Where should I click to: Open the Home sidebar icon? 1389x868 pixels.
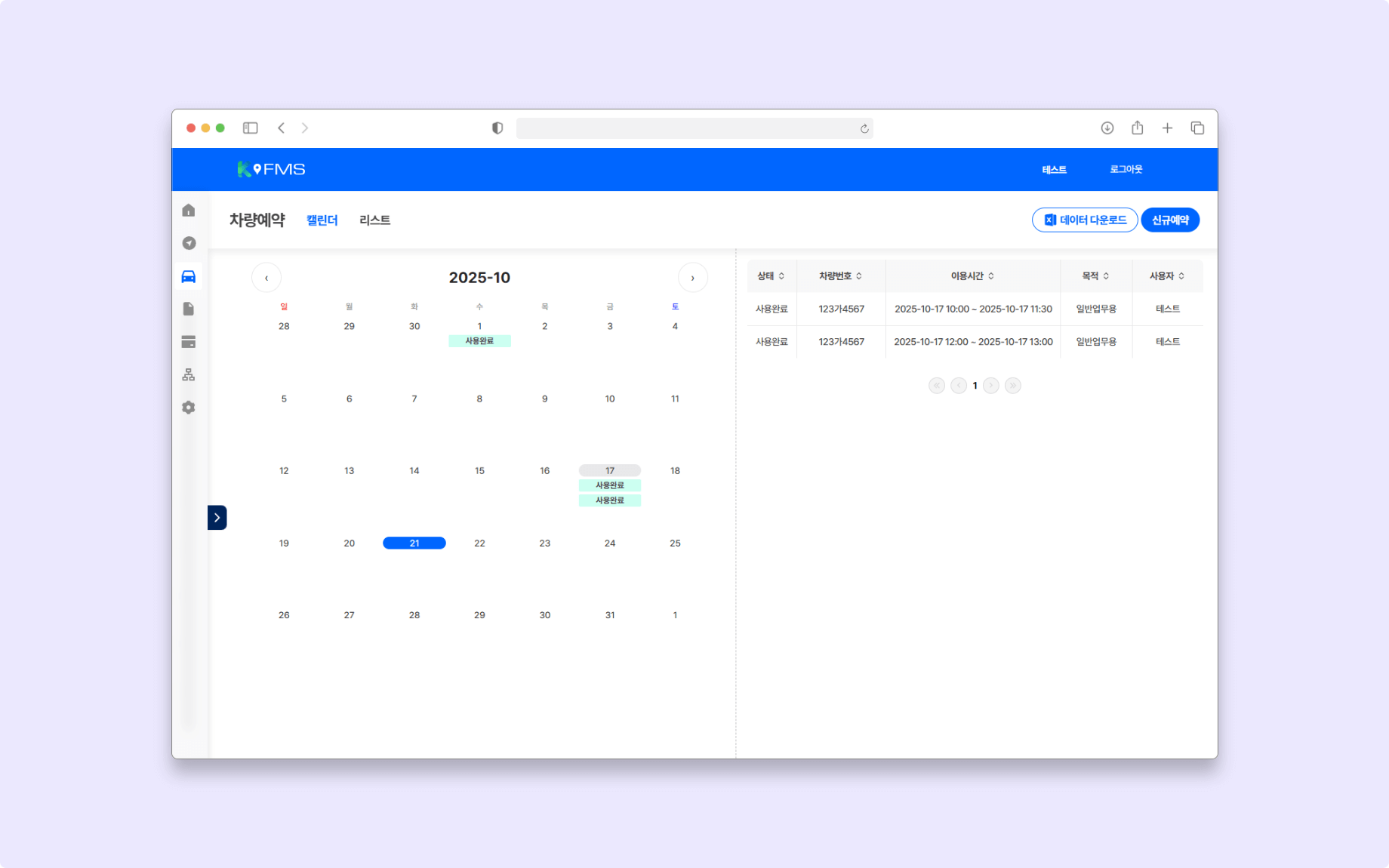pyautogui.click(x=188, y=210)
